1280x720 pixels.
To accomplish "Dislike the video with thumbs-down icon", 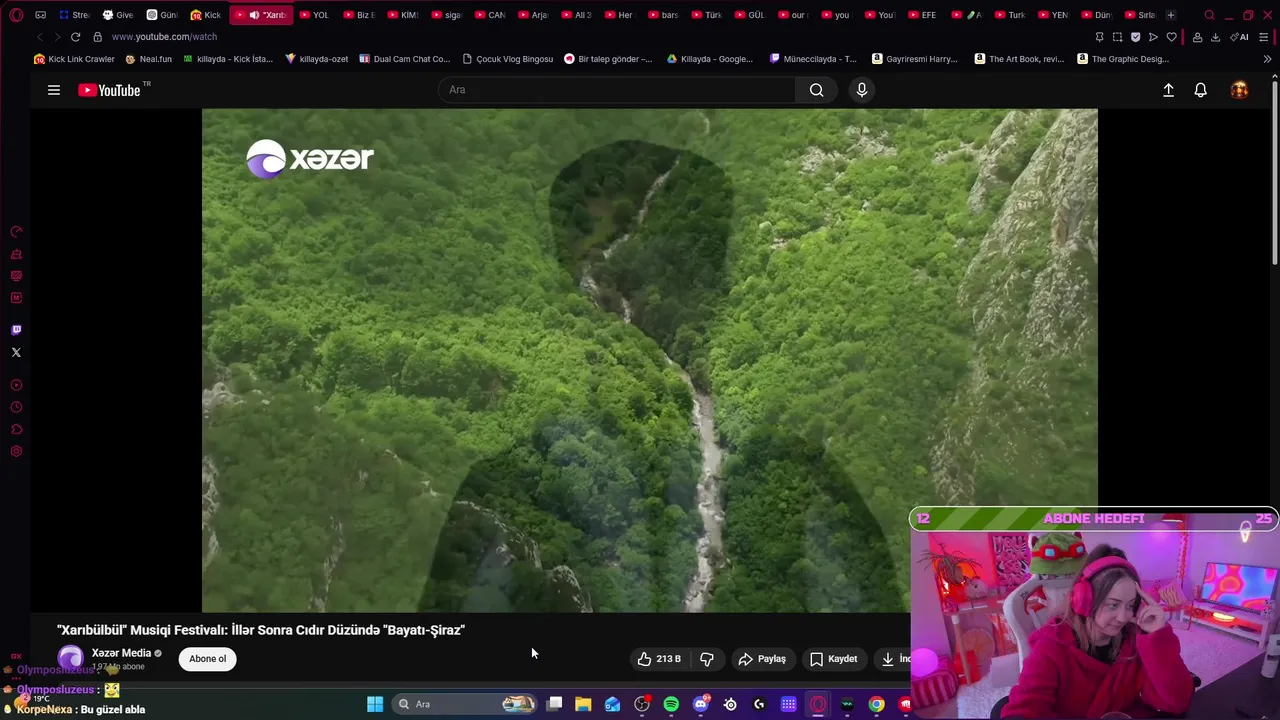I will [x=707, y=659].
